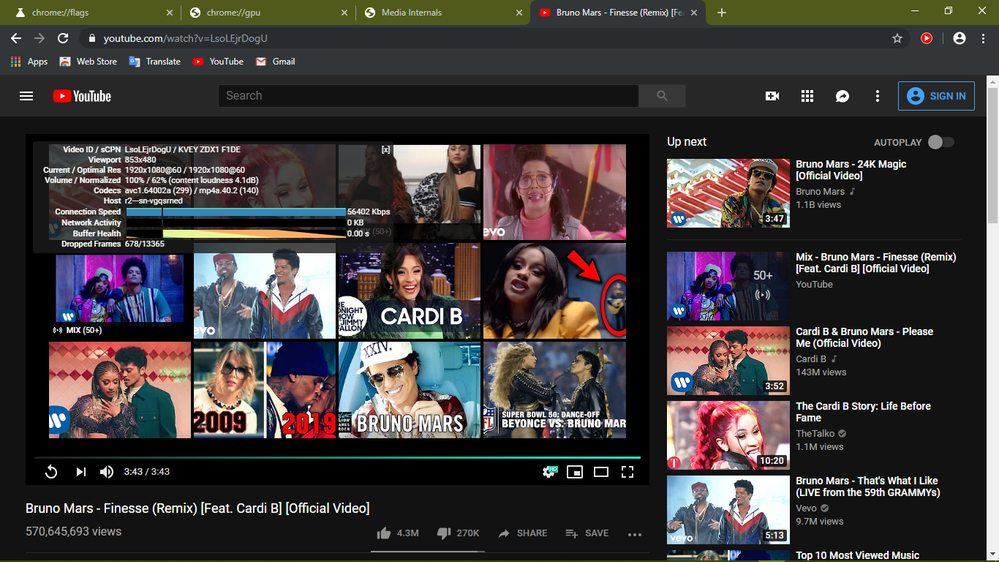
Task: Activate miniplayer mode
Action: coord(575,472)
